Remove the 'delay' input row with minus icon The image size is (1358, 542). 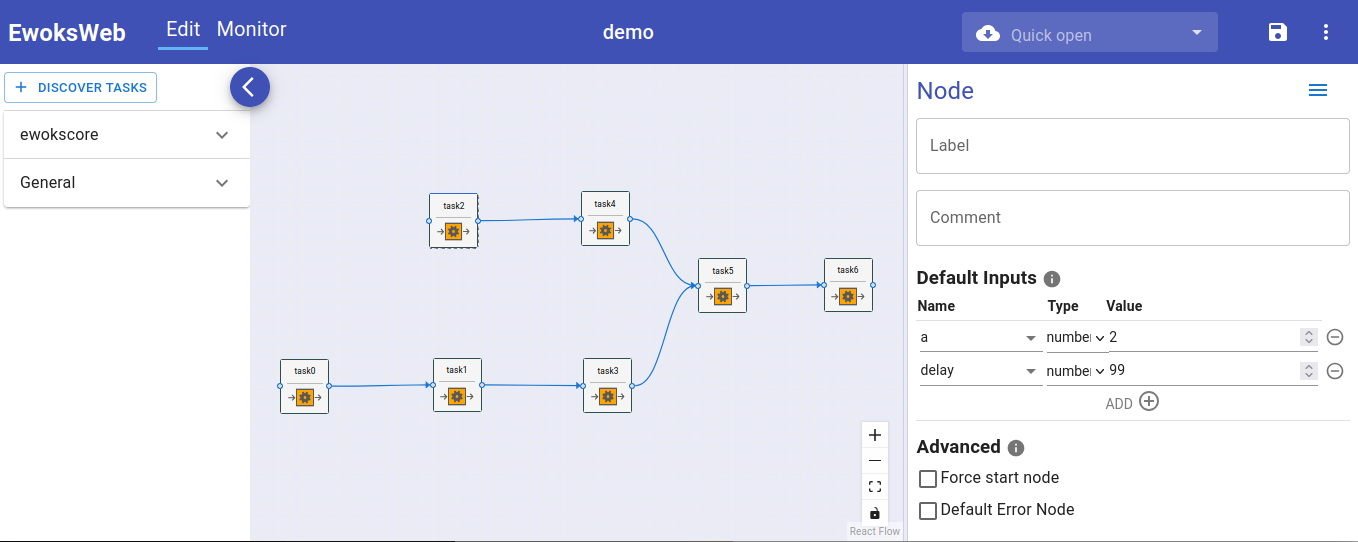[x=1334, y=371]
